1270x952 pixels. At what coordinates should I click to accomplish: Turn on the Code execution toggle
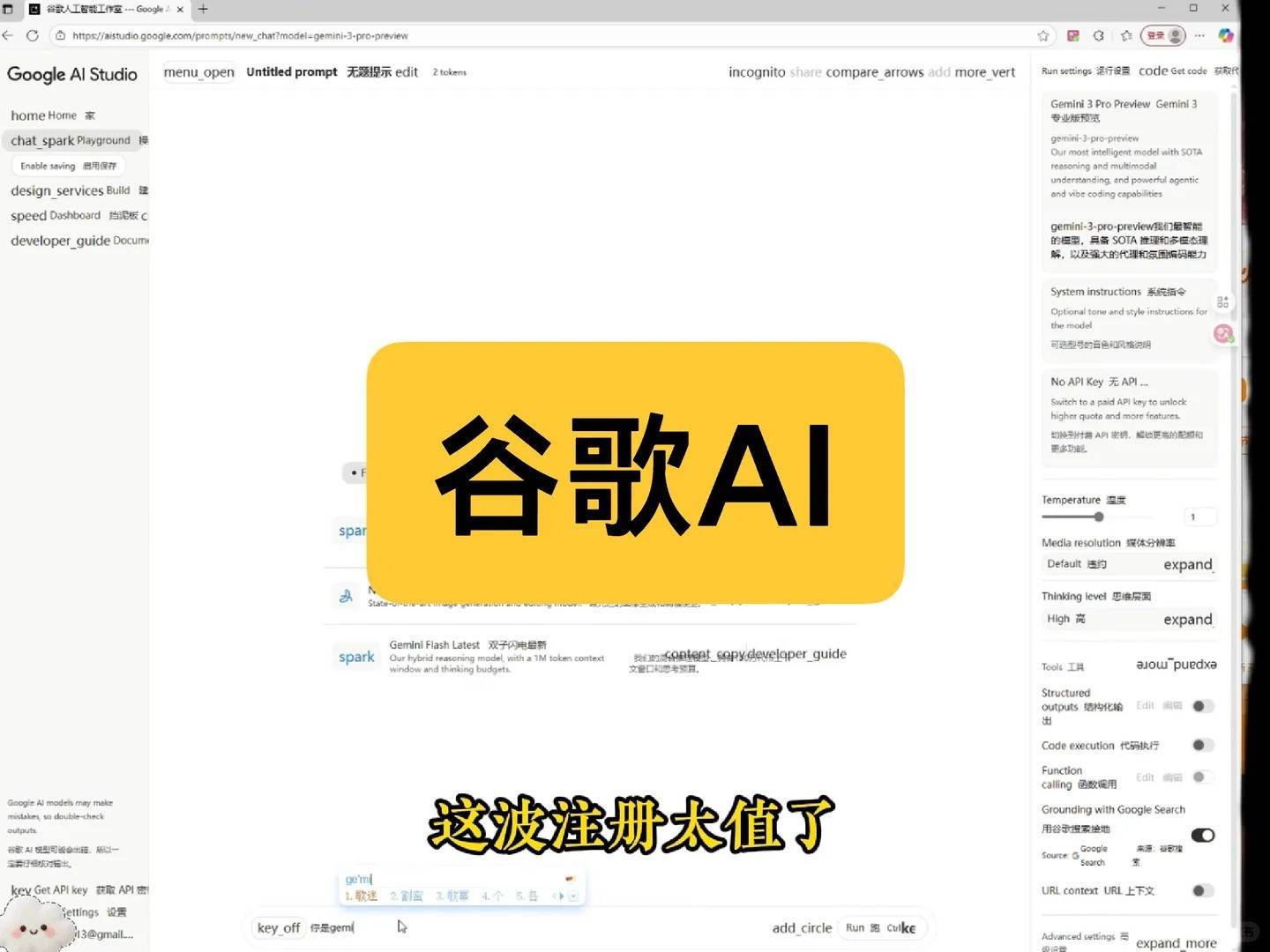[x=1203, y=745]
